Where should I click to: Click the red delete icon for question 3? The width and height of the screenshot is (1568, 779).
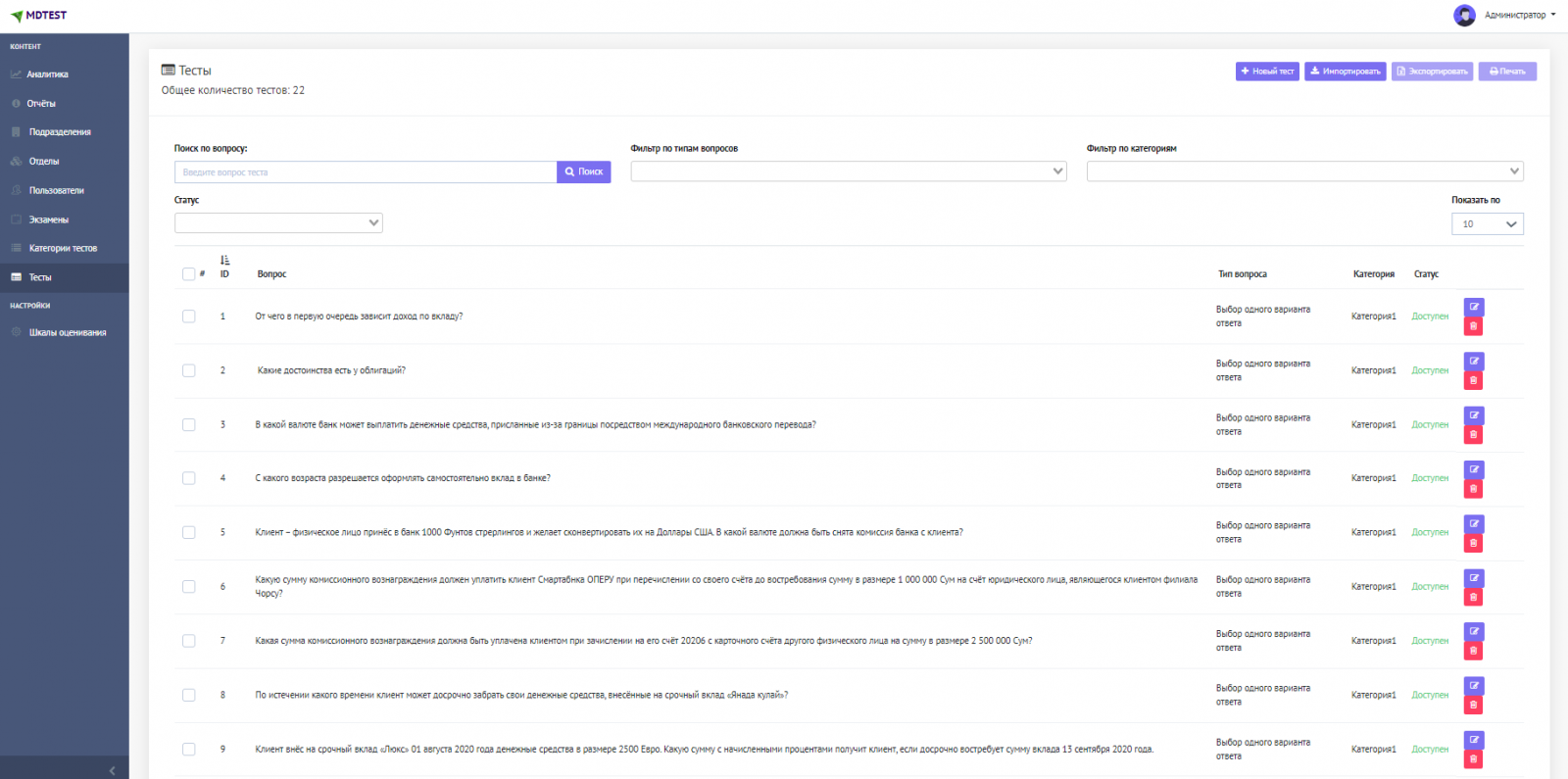[1473, 435]
